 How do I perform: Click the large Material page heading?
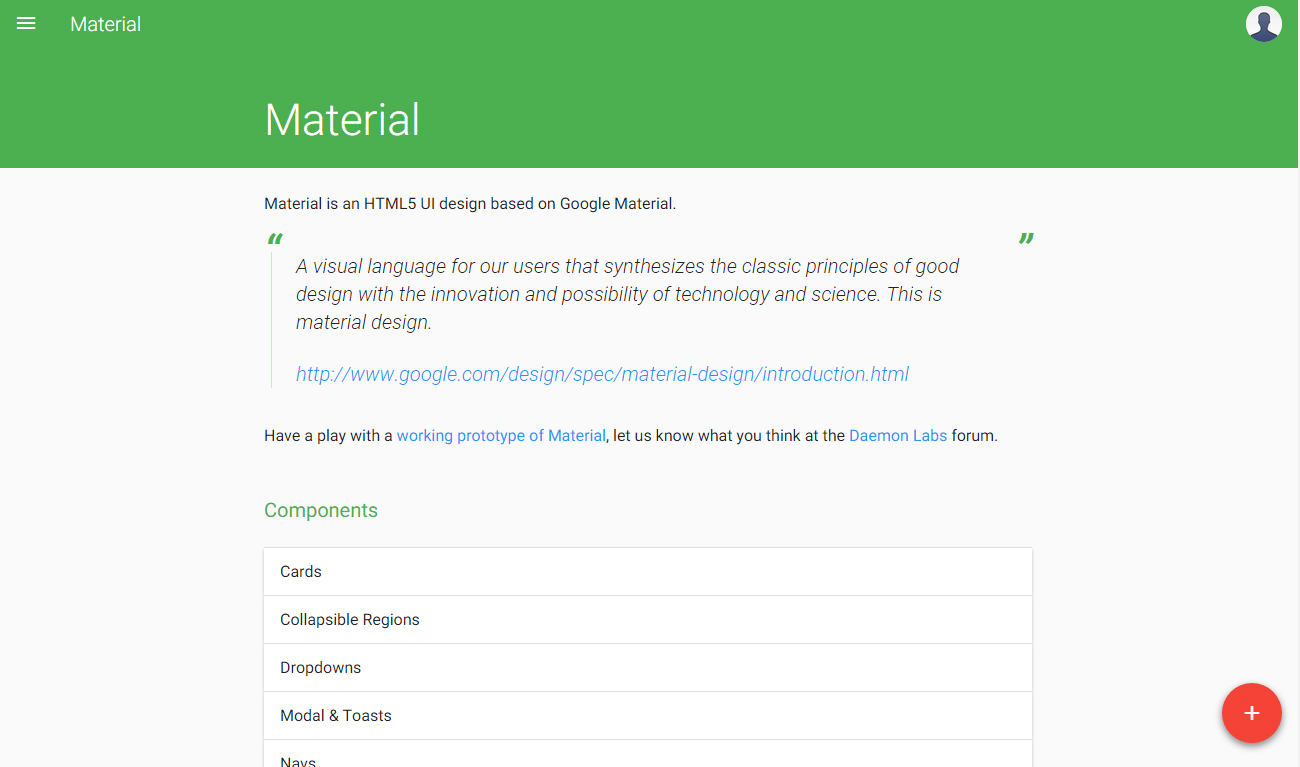(x=342, y=120)
